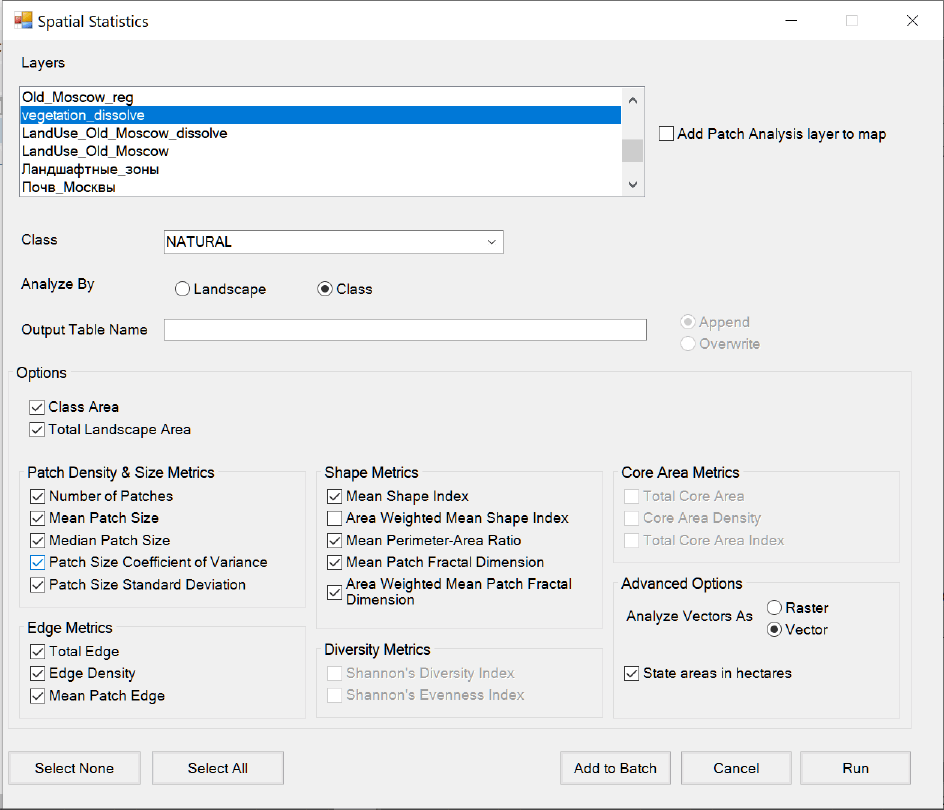
Task: Uncheck Patch Size Coefficient of Variance
Action: tap(37, 562)
